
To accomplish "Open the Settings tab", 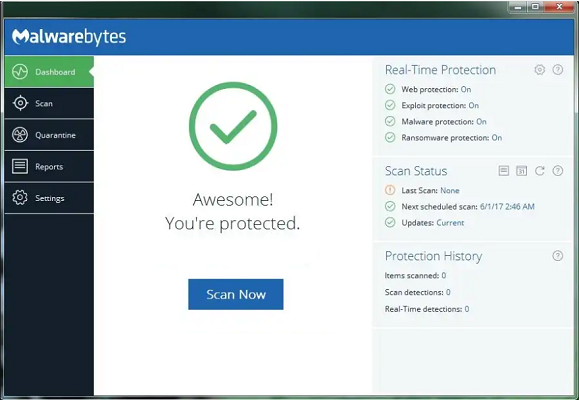I will (49, 198).
